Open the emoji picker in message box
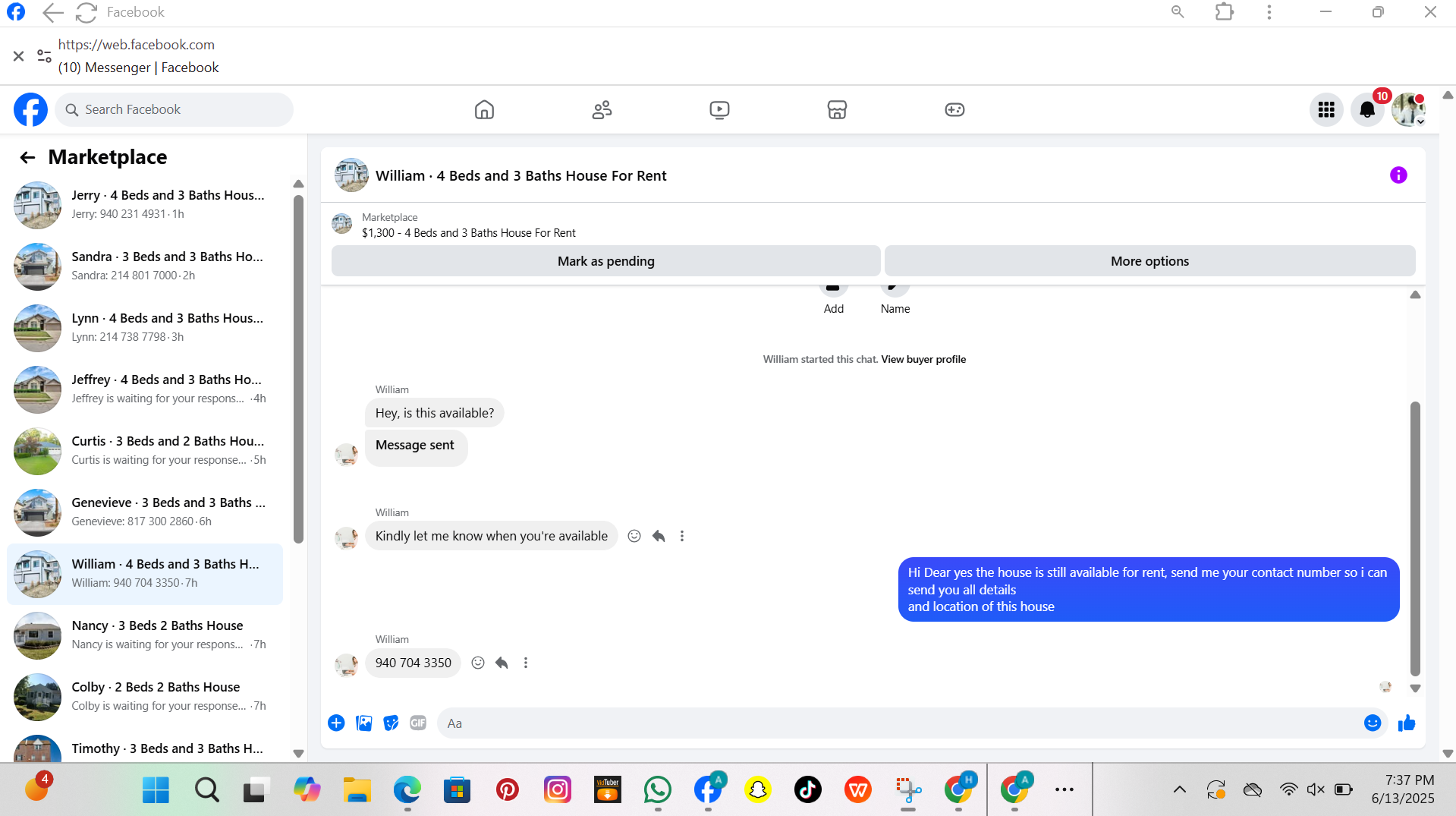 pyautogui.click(x=1373, y=723)
